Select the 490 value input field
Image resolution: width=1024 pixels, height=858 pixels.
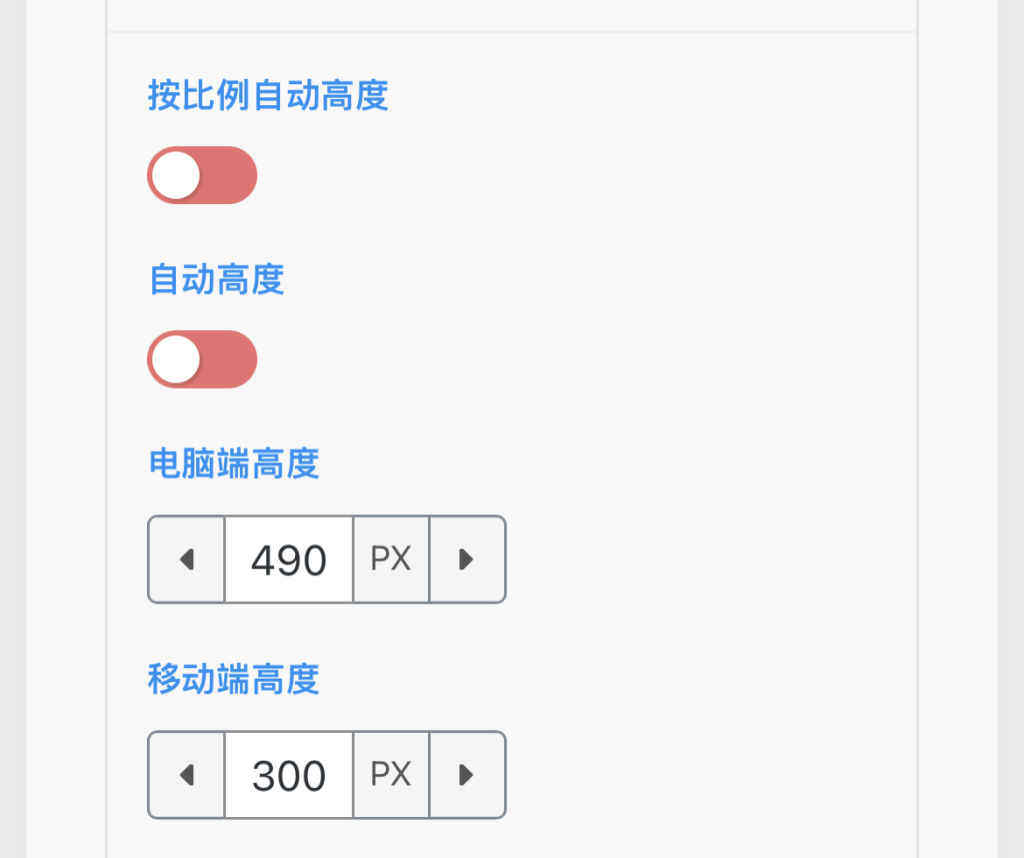[x=289, y=559]
